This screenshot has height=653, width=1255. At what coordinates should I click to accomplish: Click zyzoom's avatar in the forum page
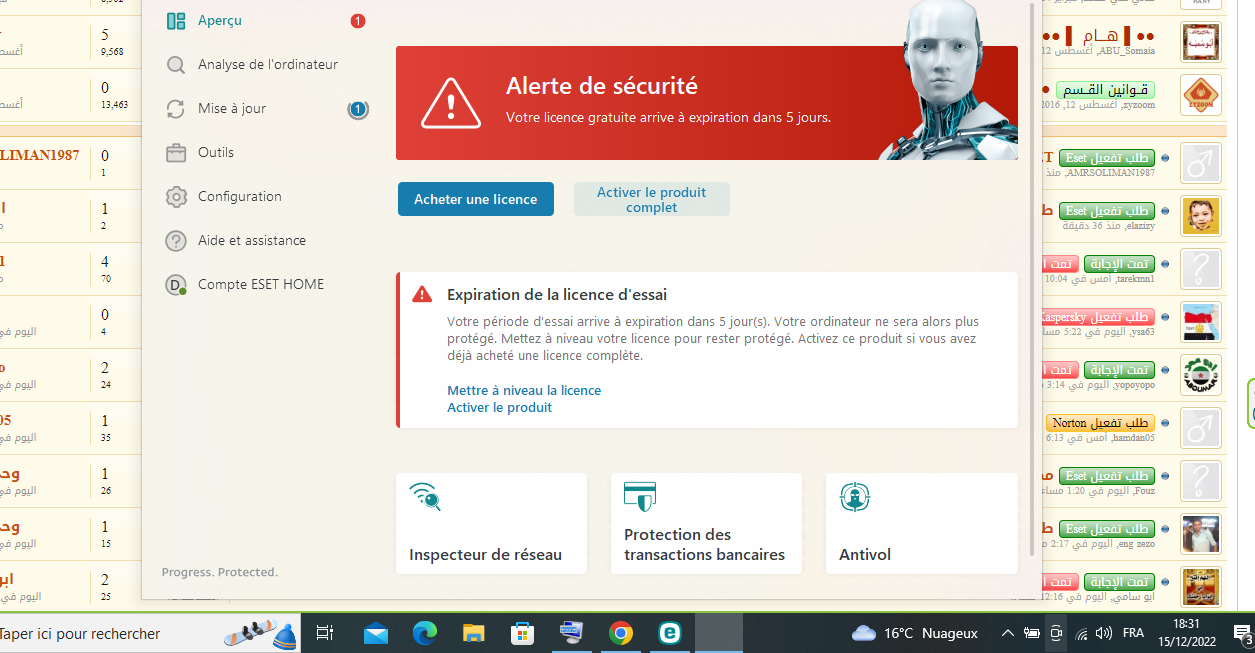(1200, 96)
